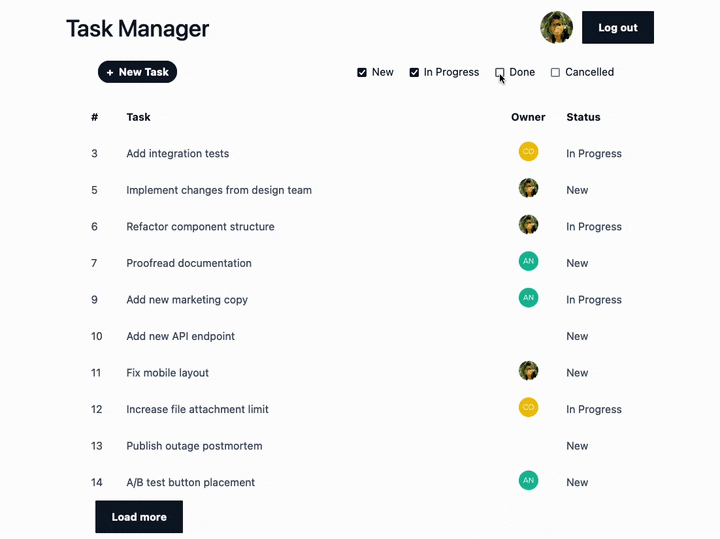Click owner avatar for Increase file attachment limit

click(x=528, y=407)
